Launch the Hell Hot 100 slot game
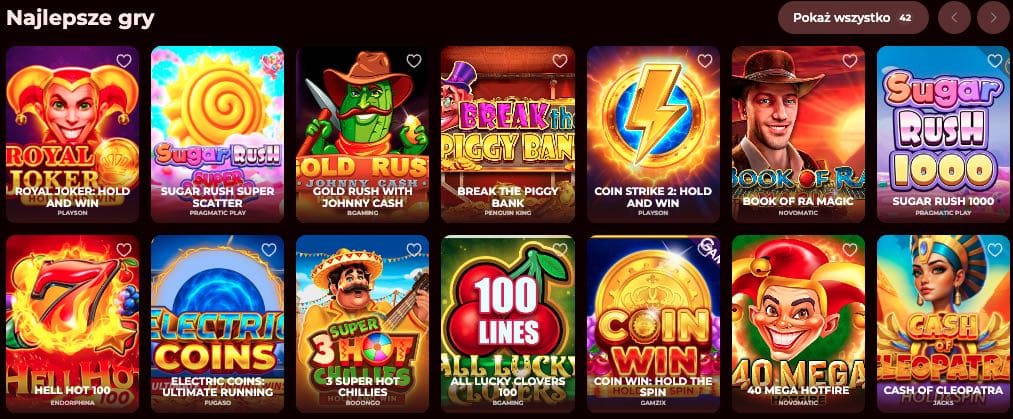The width and height of the screenshot is (1013, 419). click(x=72, y=323)
